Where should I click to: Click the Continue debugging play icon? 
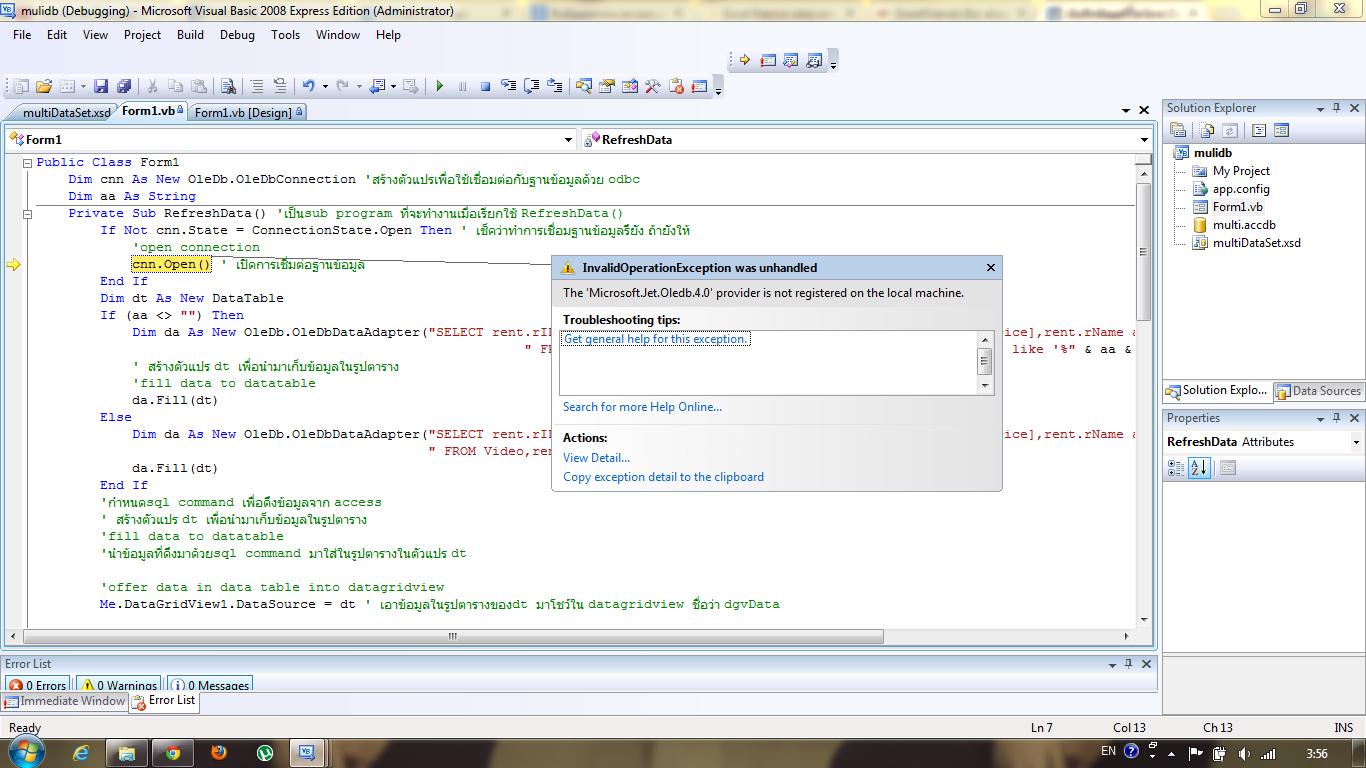[x=439, y=87]
